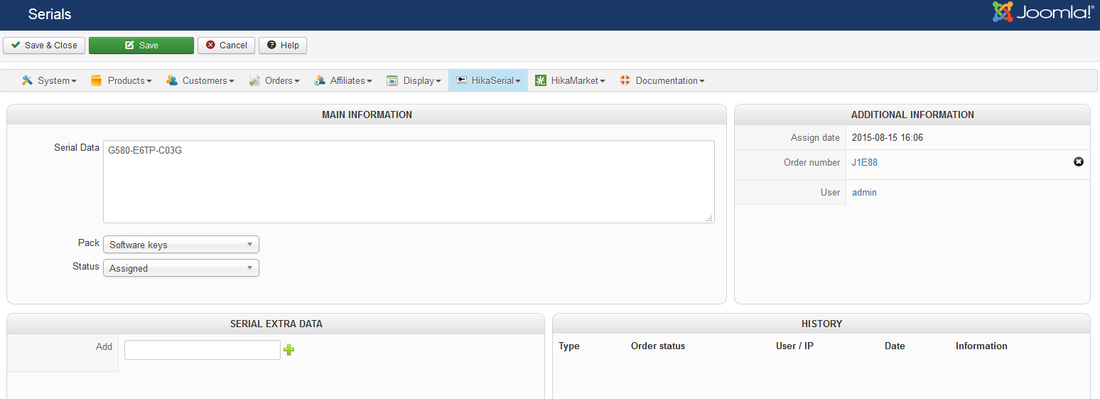Click the Serial Data textarea resize handle
1100x399 pixels.
tap(709, 218)
